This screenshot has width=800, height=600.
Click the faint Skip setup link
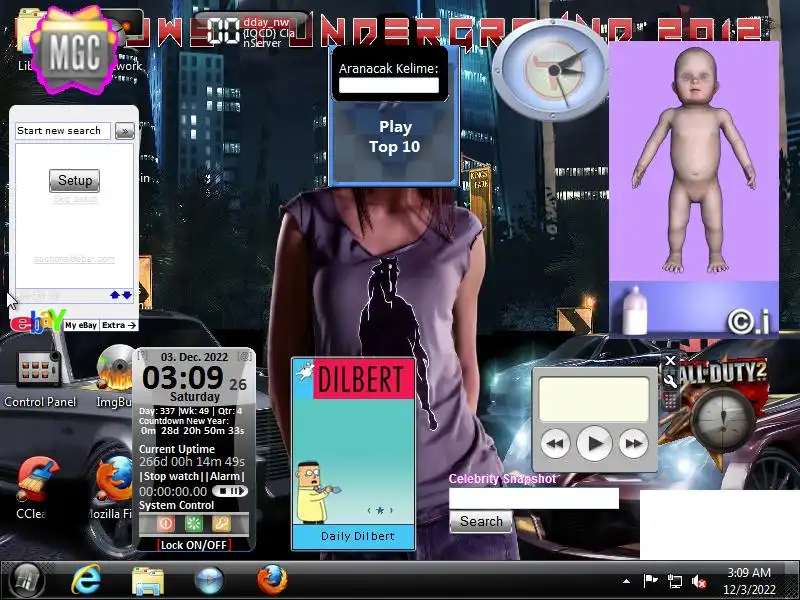74,198
